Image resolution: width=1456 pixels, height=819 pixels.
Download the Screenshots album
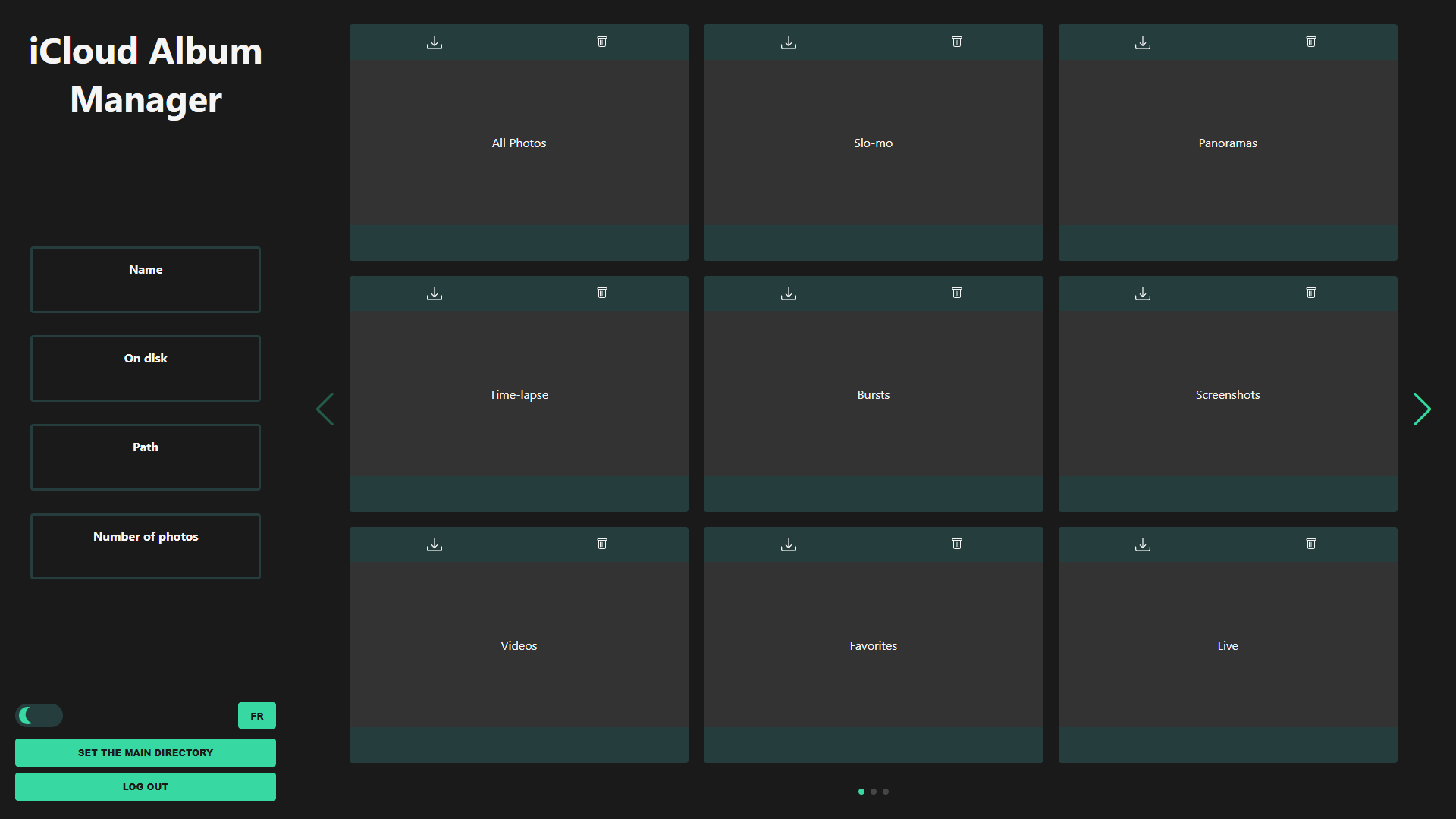click(1143, 293)
